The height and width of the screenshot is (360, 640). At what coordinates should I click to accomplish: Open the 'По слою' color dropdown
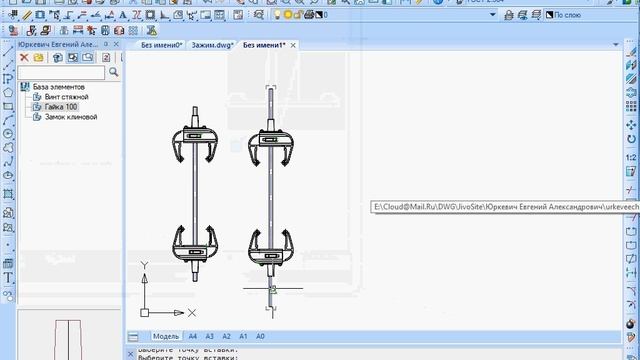591,15
